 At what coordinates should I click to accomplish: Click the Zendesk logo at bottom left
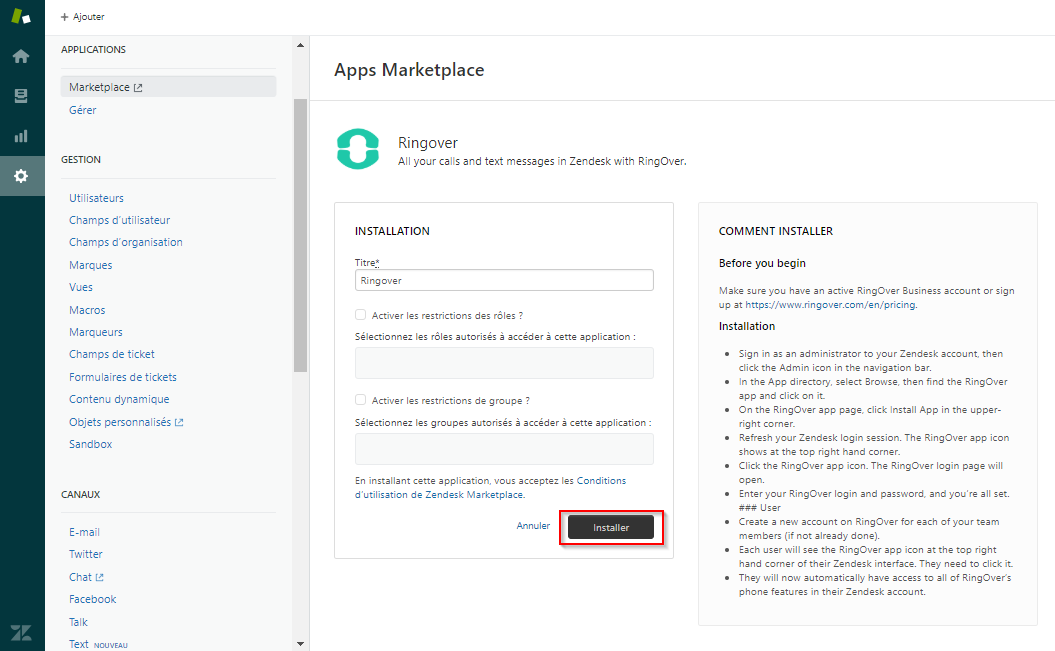click(x=21, y=633)
